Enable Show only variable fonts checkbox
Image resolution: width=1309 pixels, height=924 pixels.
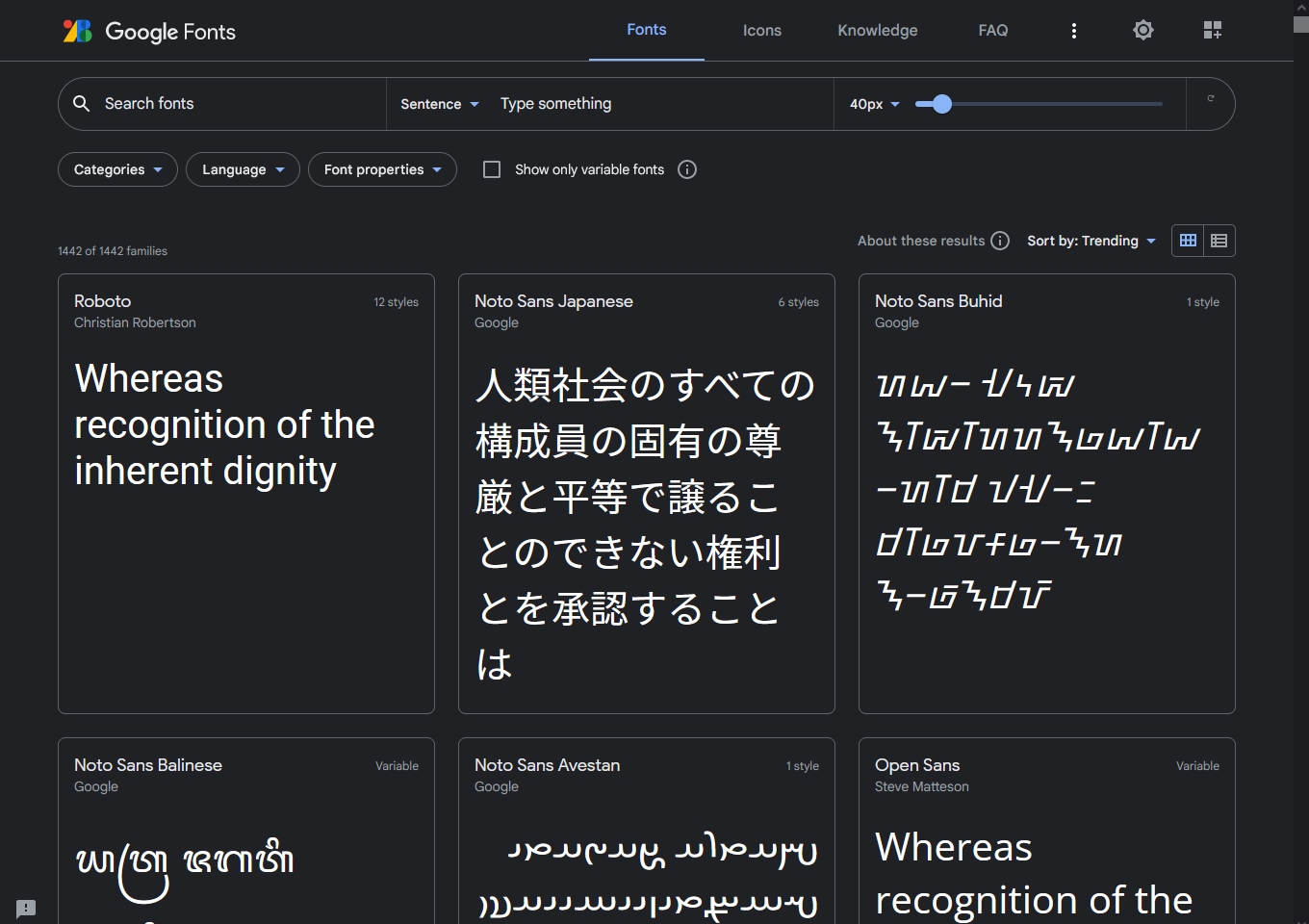(x=492, y=169)
